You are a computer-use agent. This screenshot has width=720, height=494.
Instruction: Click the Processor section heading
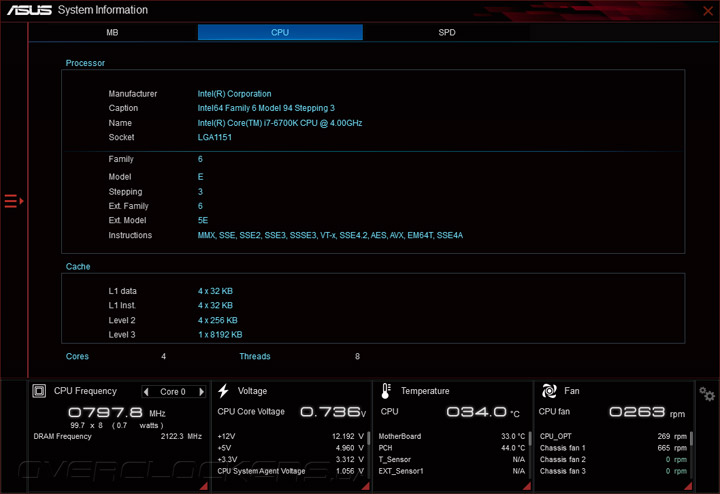85,63
